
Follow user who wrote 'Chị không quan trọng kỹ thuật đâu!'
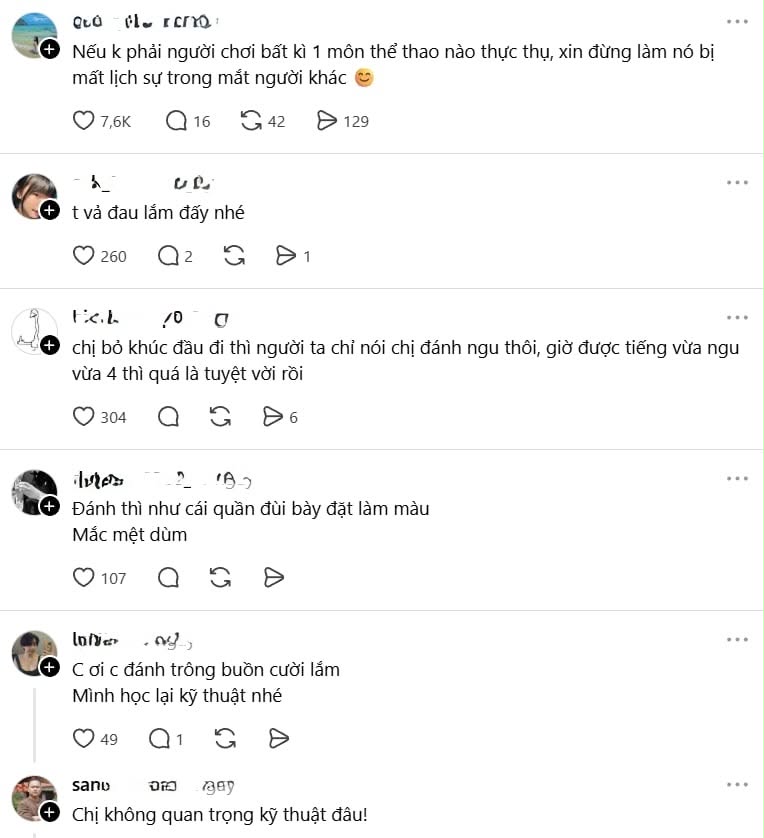pyautogui.click(x=50, y=812)
